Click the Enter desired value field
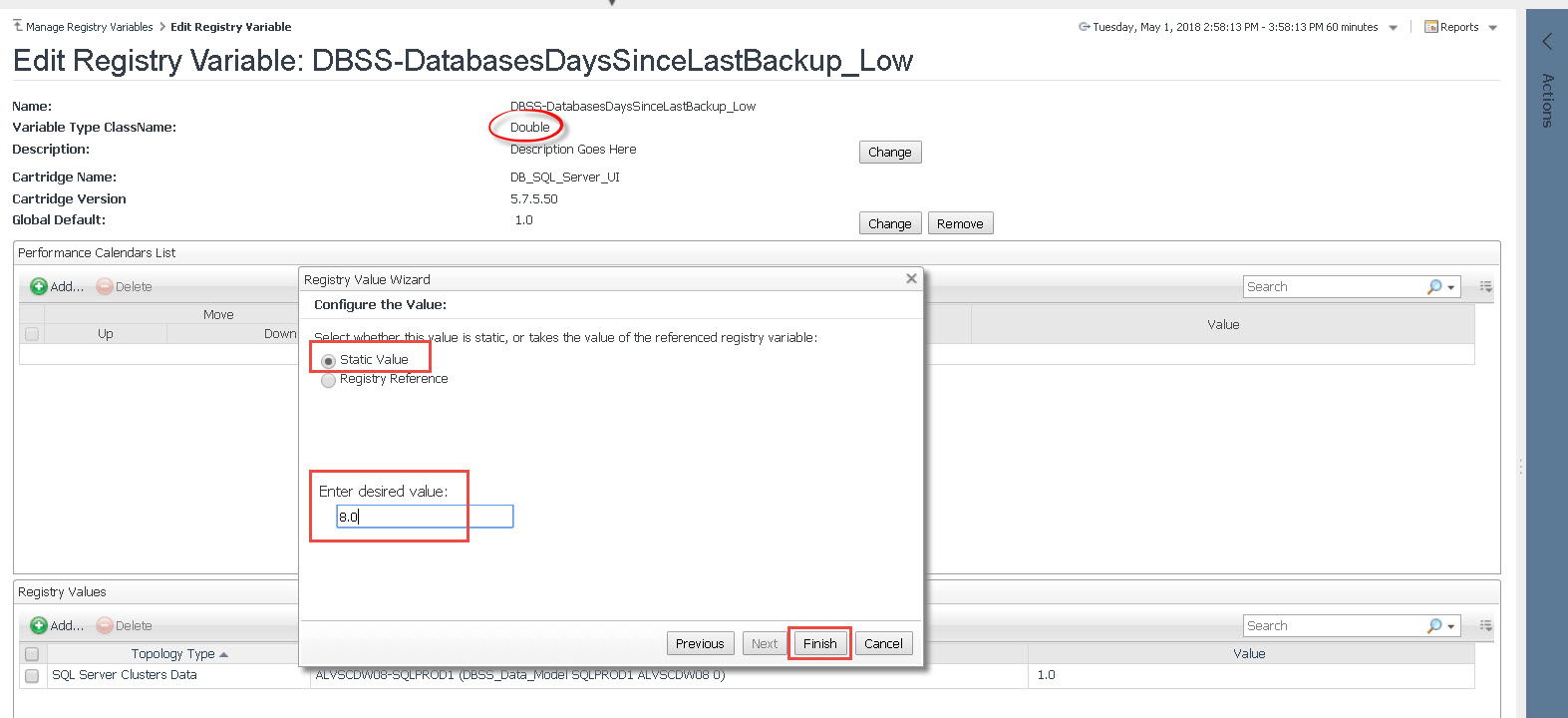Viewport: 1568px width, 718px height. pos(425,517)
